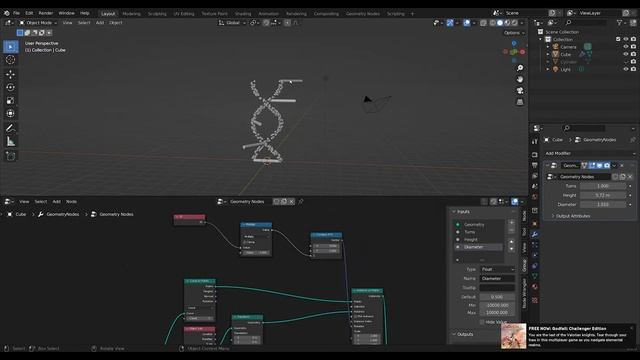Hide Camera using its eye icon
The height and width of the screenshot is (360, 640).
coord(626,47)
